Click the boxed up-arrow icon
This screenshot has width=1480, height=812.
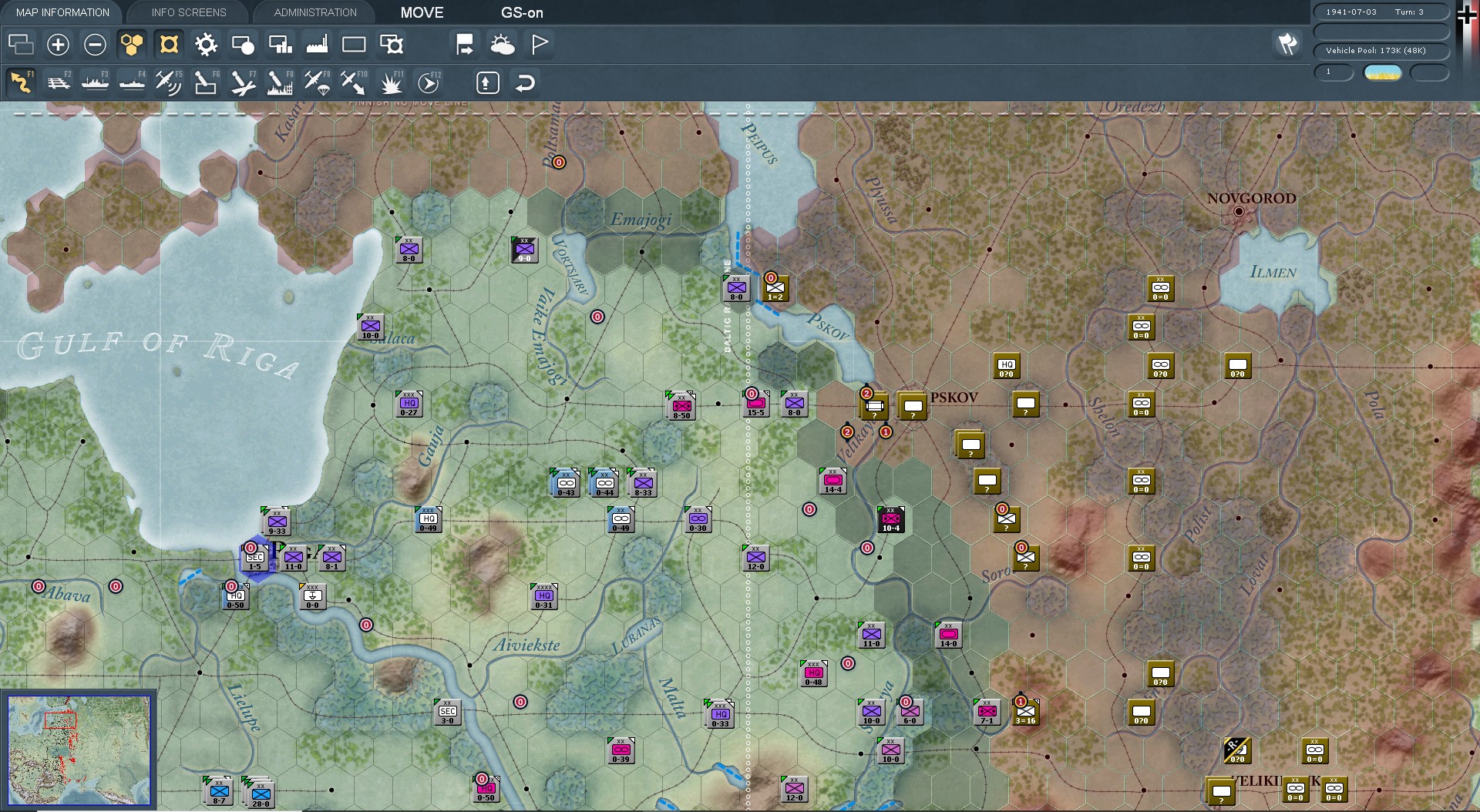487,82
